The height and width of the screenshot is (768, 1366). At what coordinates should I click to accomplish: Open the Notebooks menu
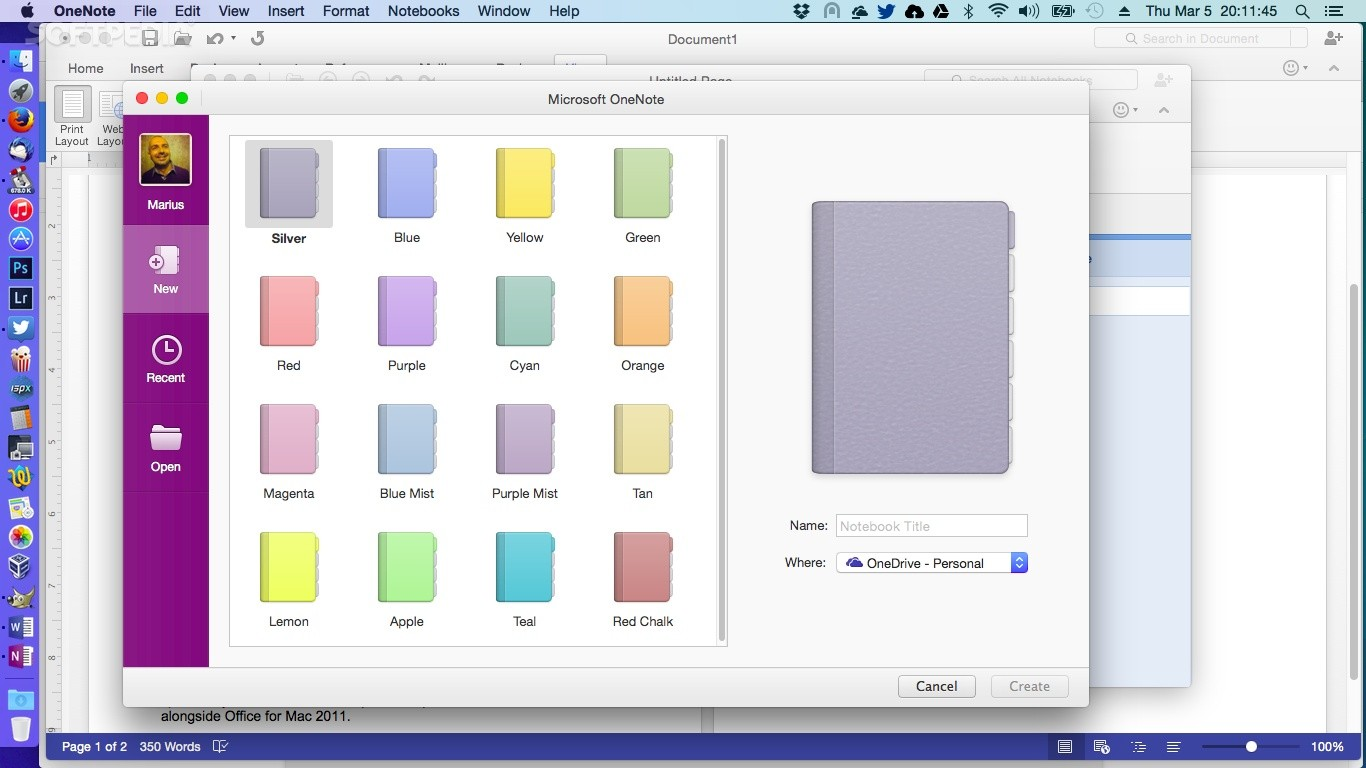pyautogui.click(x=424, y=11)
